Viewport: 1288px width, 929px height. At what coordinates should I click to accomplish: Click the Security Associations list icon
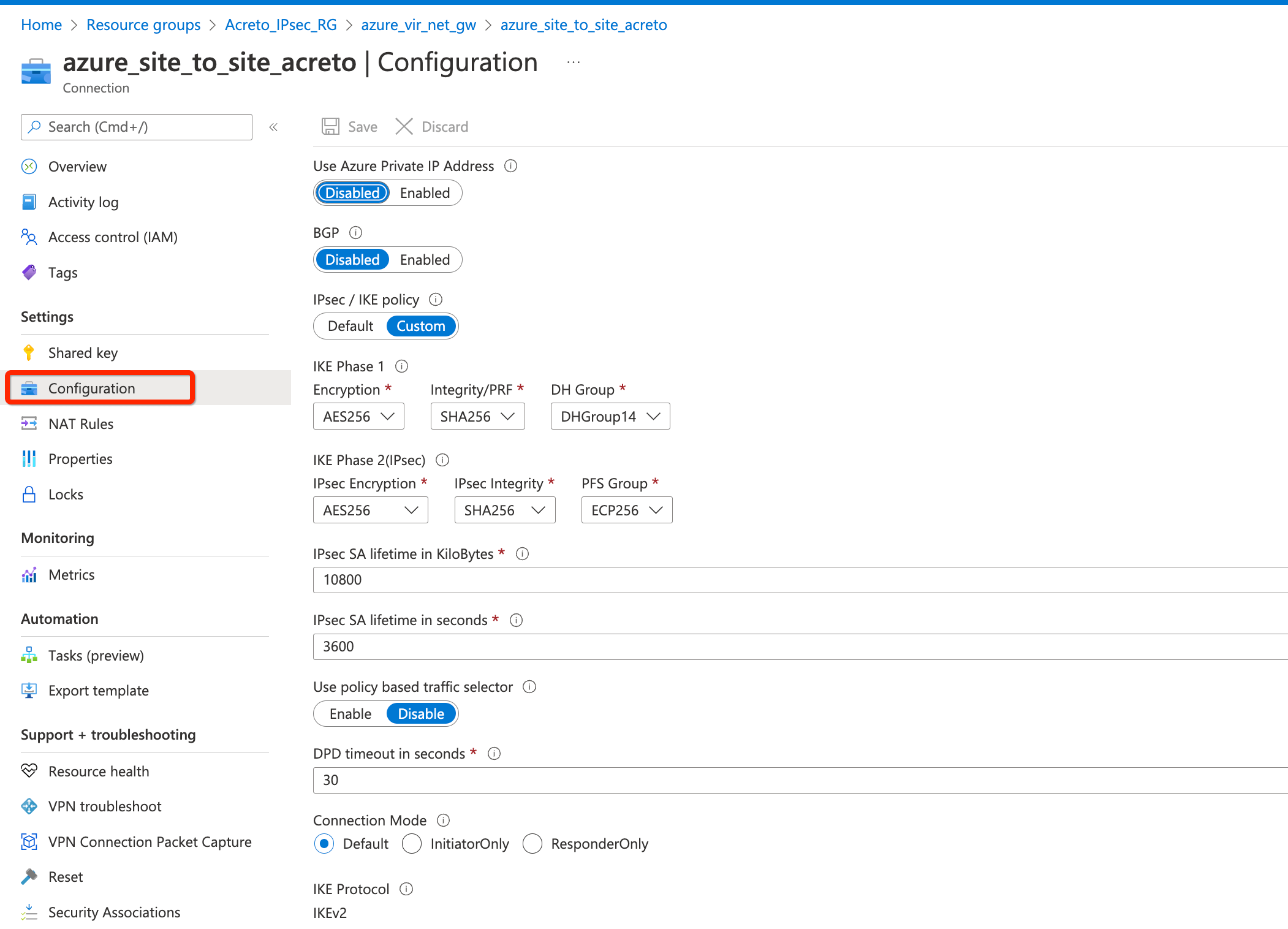[29, 912]
